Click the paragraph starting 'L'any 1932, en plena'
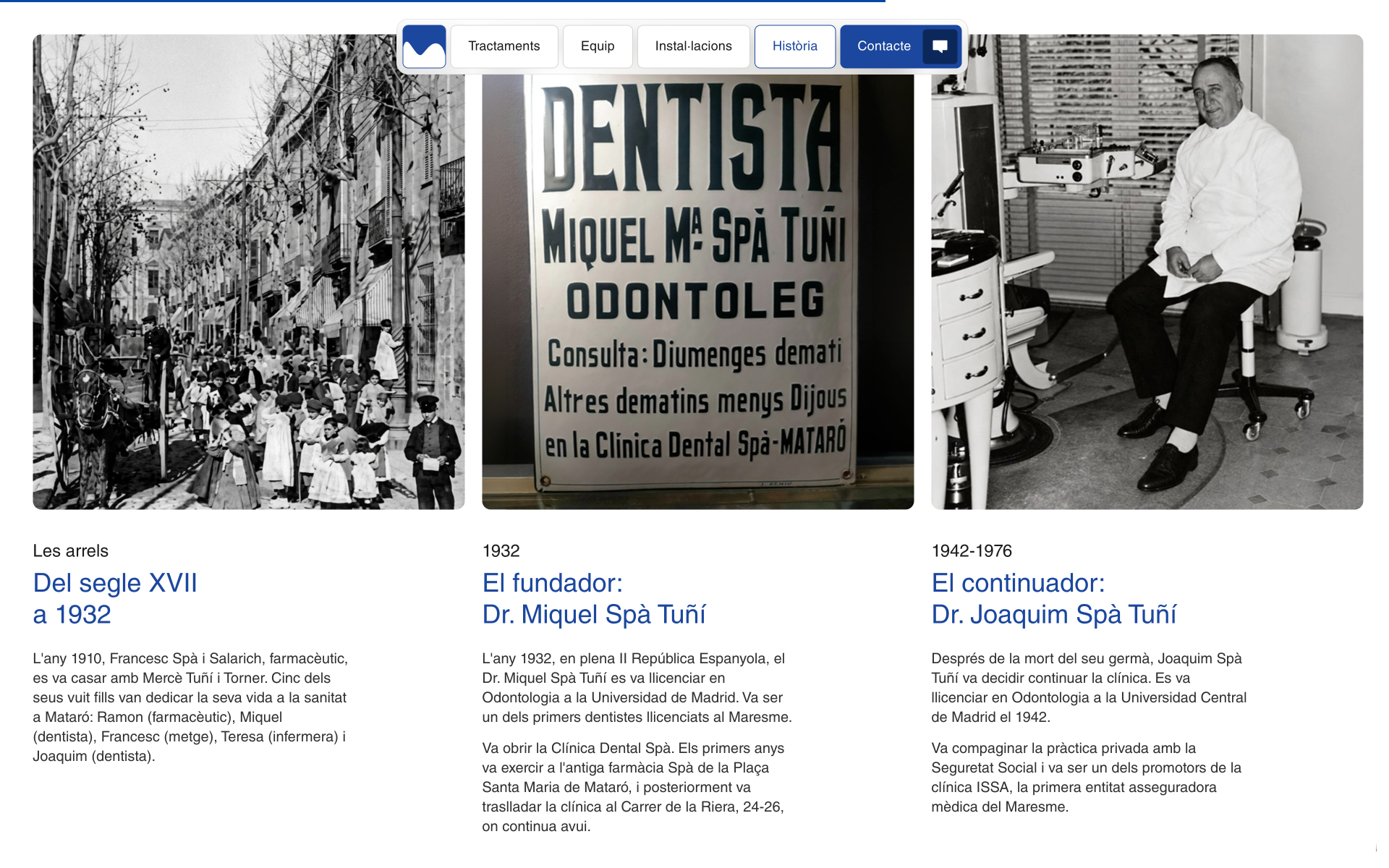Screen dimensions: 1389x868 637,687
